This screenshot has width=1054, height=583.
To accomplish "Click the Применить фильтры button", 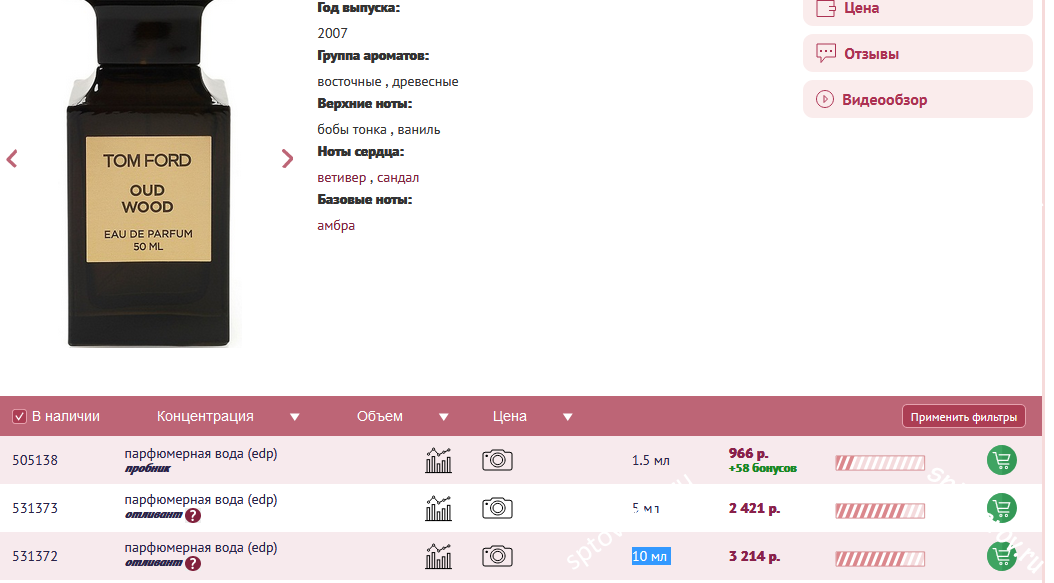I will pyautogui.click(x=963, y=417).
